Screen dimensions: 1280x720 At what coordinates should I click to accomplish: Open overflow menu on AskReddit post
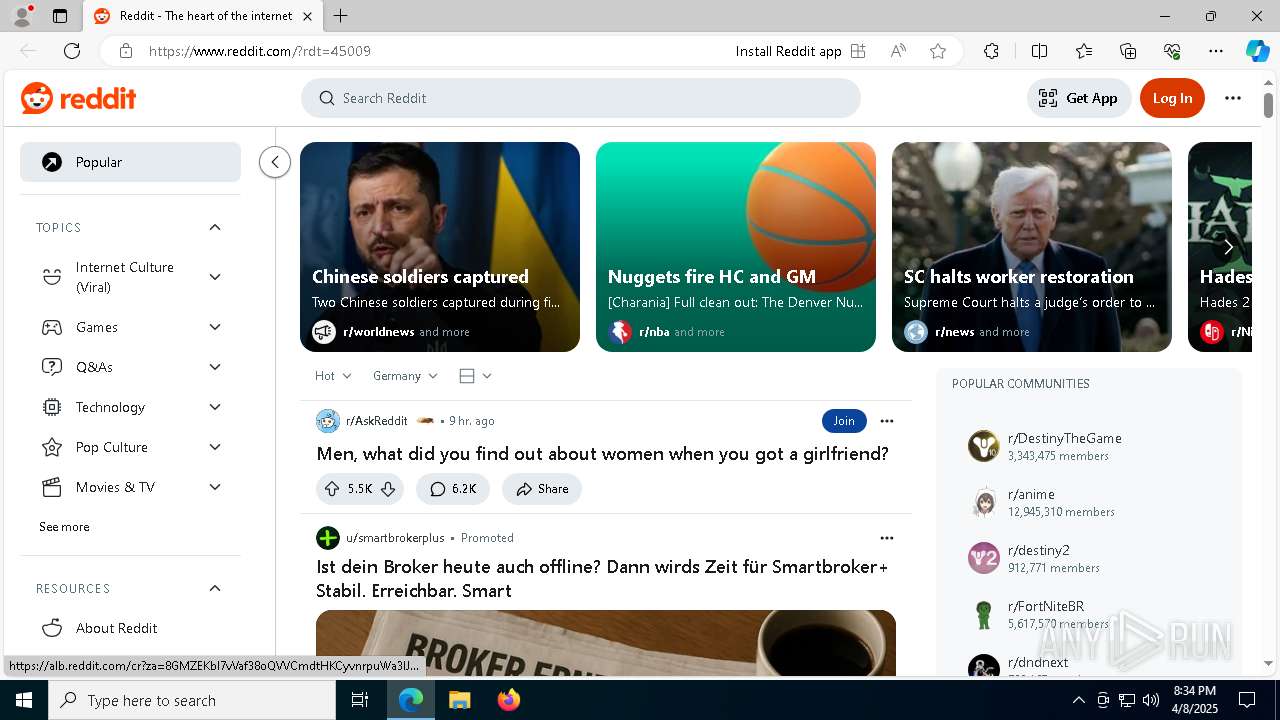coord(887,421)
